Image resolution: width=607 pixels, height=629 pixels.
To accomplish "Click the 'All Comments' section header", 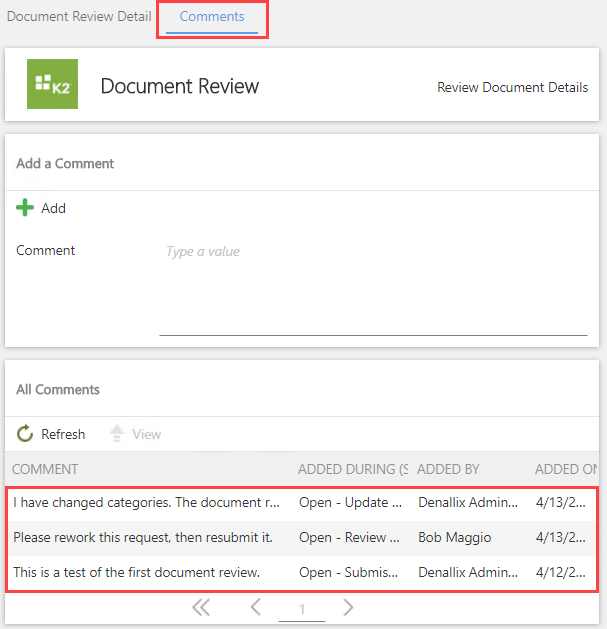I will coord(58,390).
